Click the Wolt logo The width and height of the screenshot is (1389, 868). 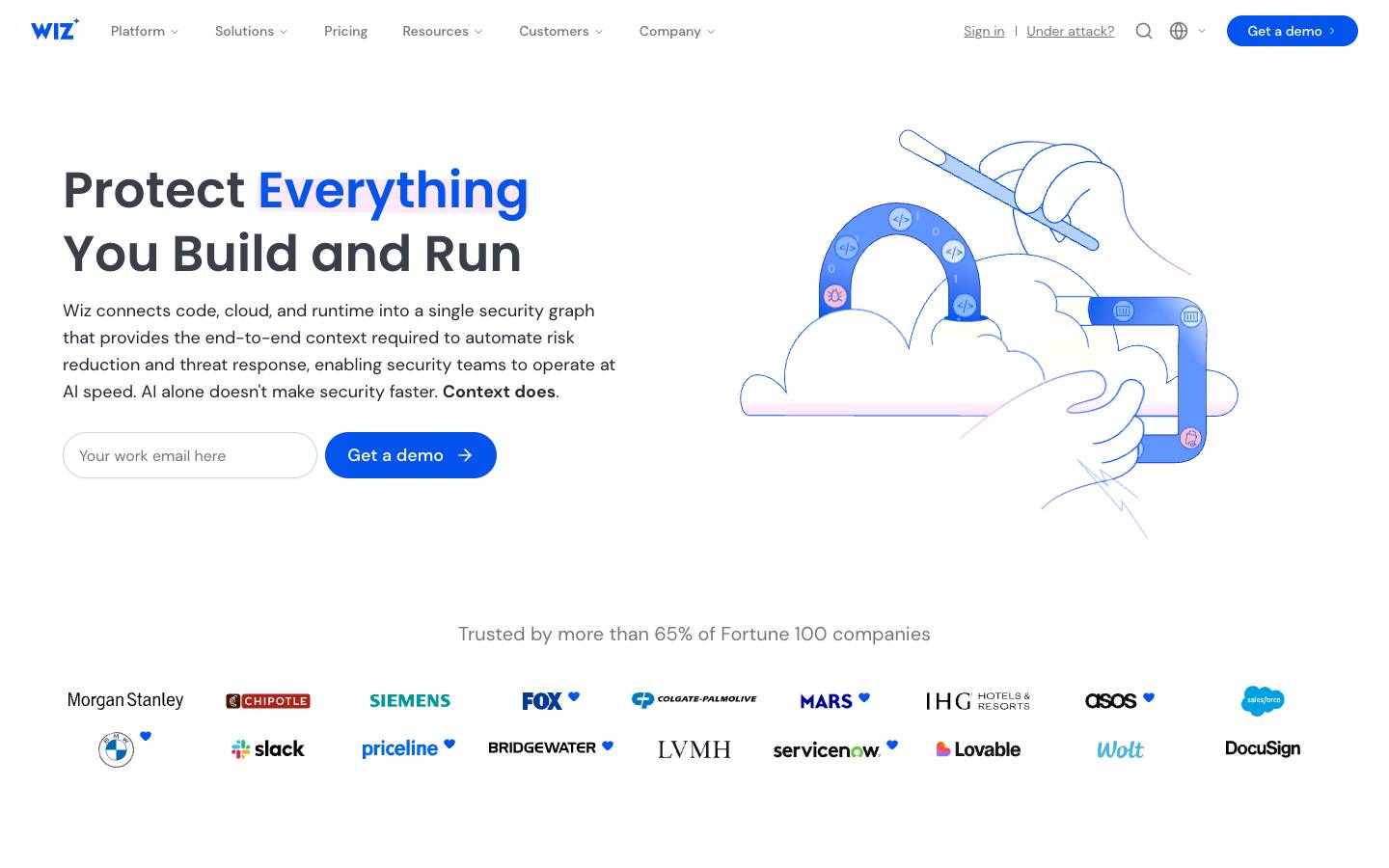tap(1120, 749)
